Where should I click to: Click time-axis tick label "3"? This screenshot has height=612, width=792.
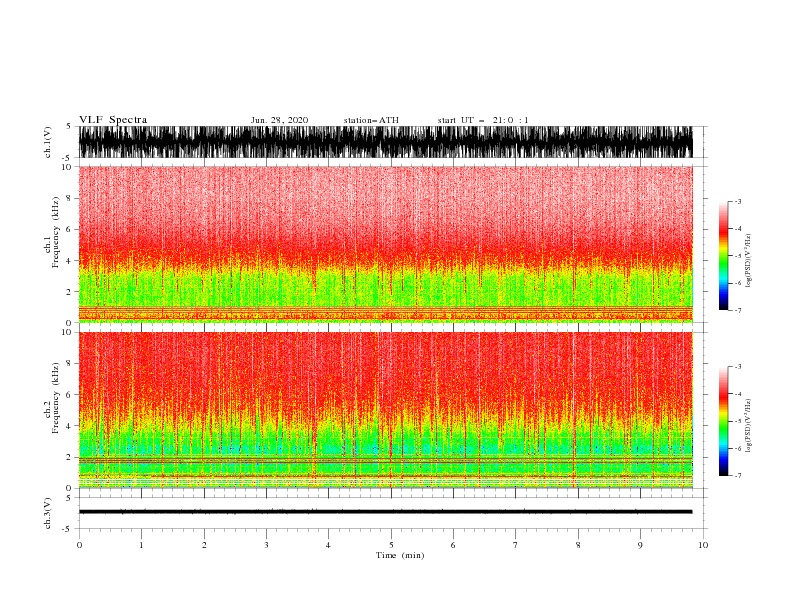(x=266, y=545)
